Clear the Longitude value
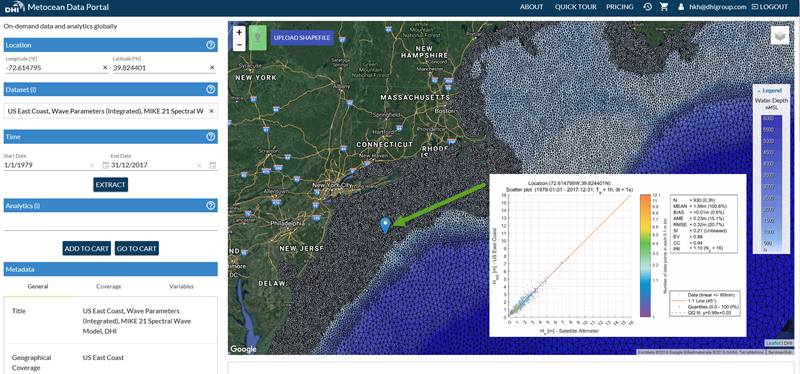The image size is (800, 374). click(105, 67)
